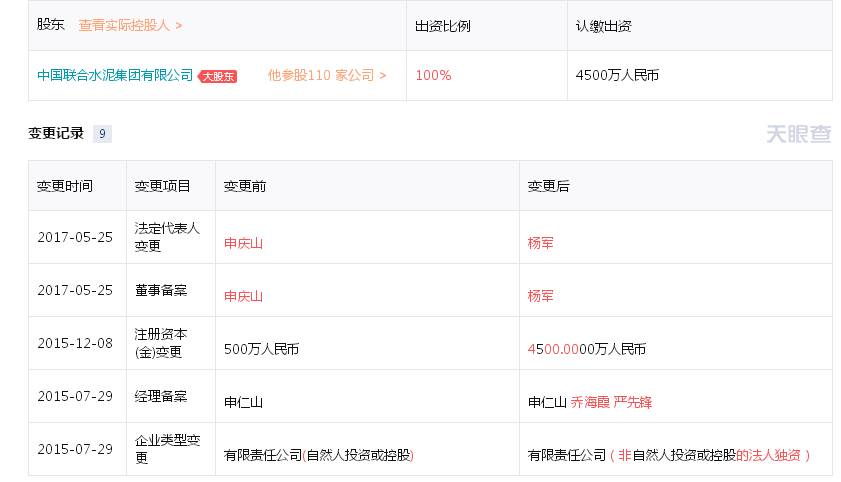The width and height of the screenshot is (841, 482).
Task: Click the 变更时间 column header
Action: click(x=65, y=186)
